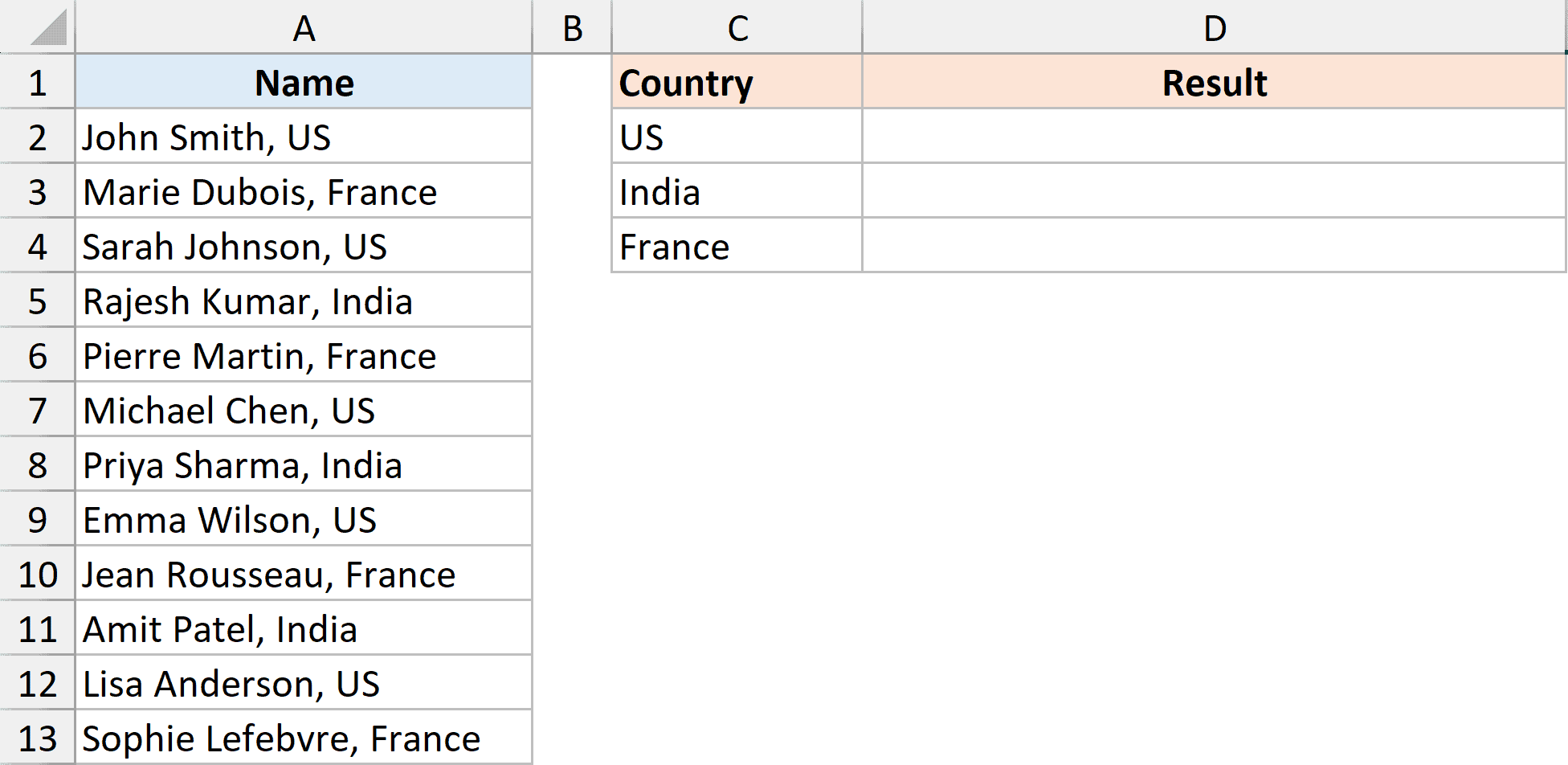Click column header A
Image resolution: width=1568 pixels, height=765 pixels.
click(304, 28)
